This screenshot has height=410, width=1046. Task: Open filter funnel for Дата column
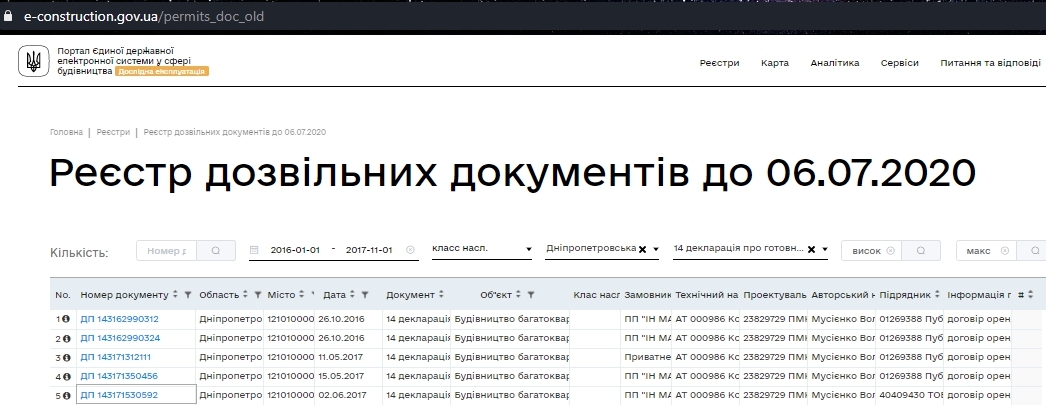click(365, 295)
